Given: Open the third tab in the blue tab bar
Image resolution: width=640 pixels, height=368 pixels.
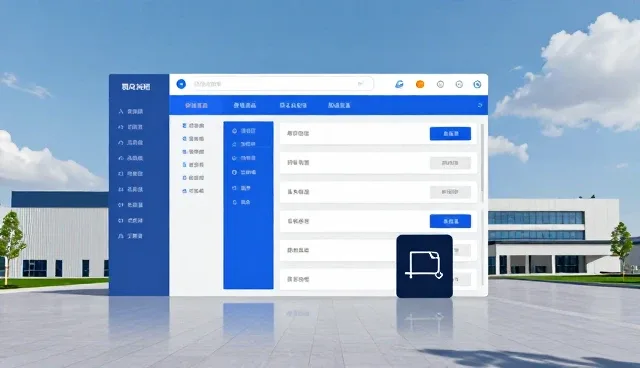Looking at the screenshot, I should [x=293, y=105].
